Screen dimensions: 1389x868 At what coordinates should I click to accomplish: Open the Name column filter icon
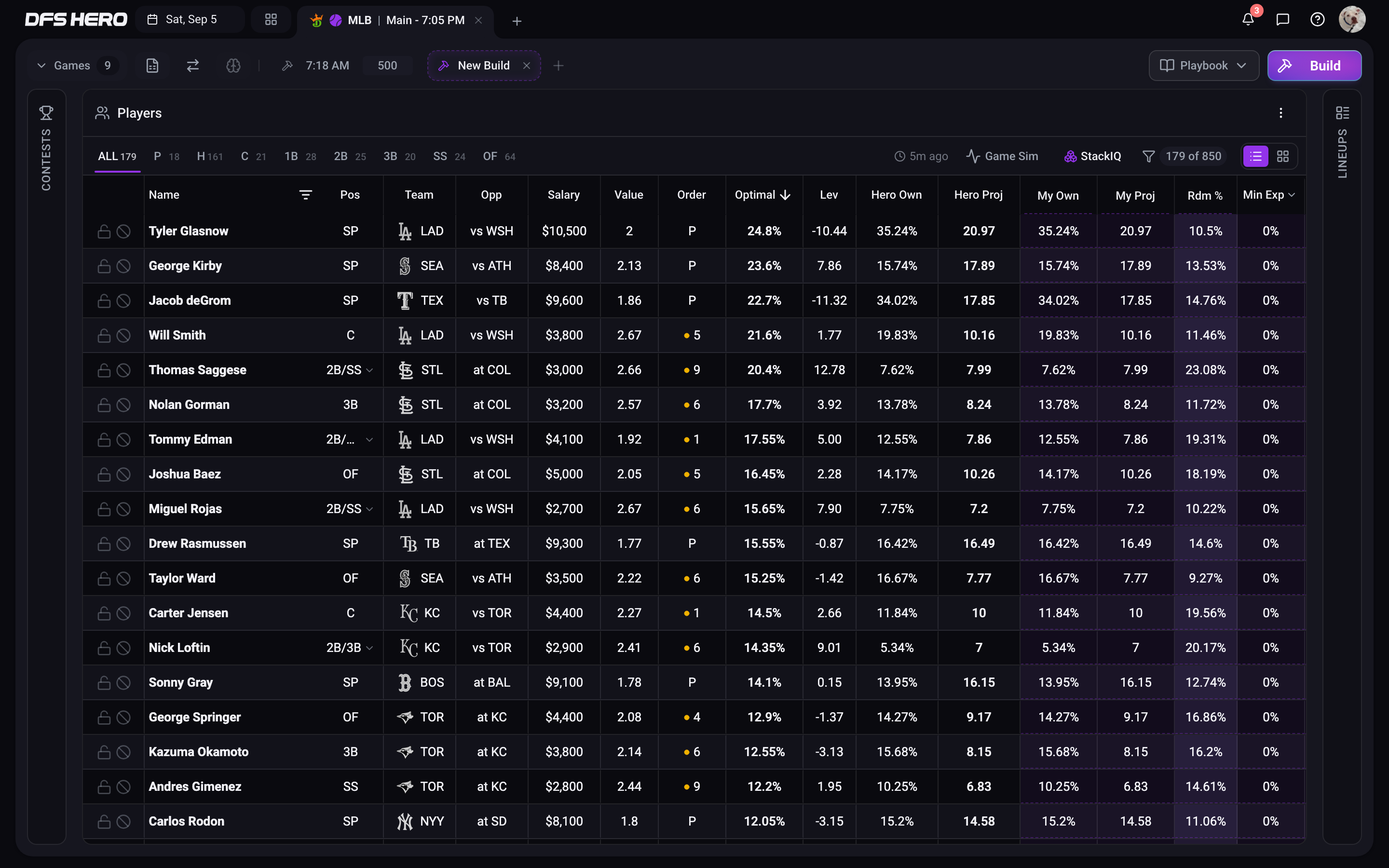(305, 195)
